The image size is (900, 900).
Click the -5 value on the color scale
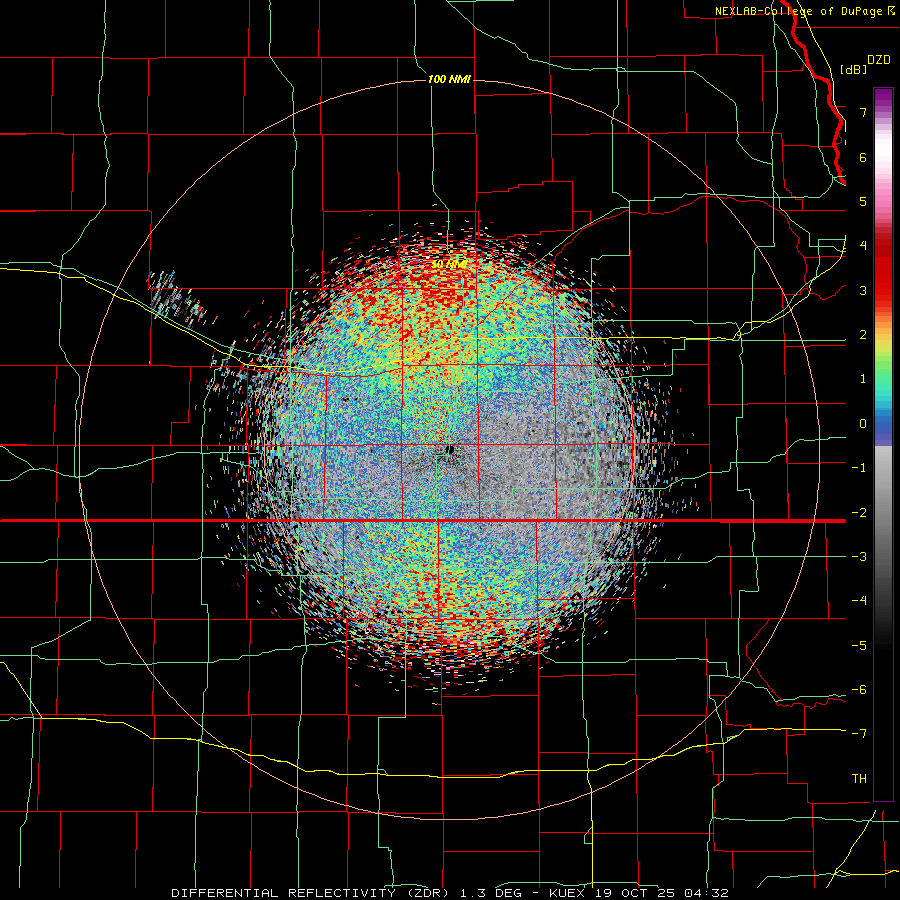click(859, 646)
